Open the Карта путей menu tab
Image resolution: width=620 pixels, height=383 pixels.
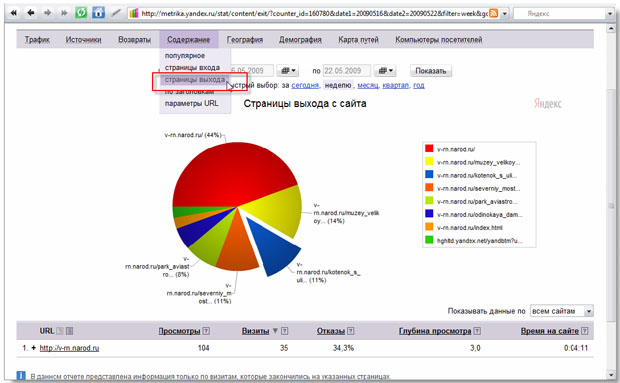(358, 40)
